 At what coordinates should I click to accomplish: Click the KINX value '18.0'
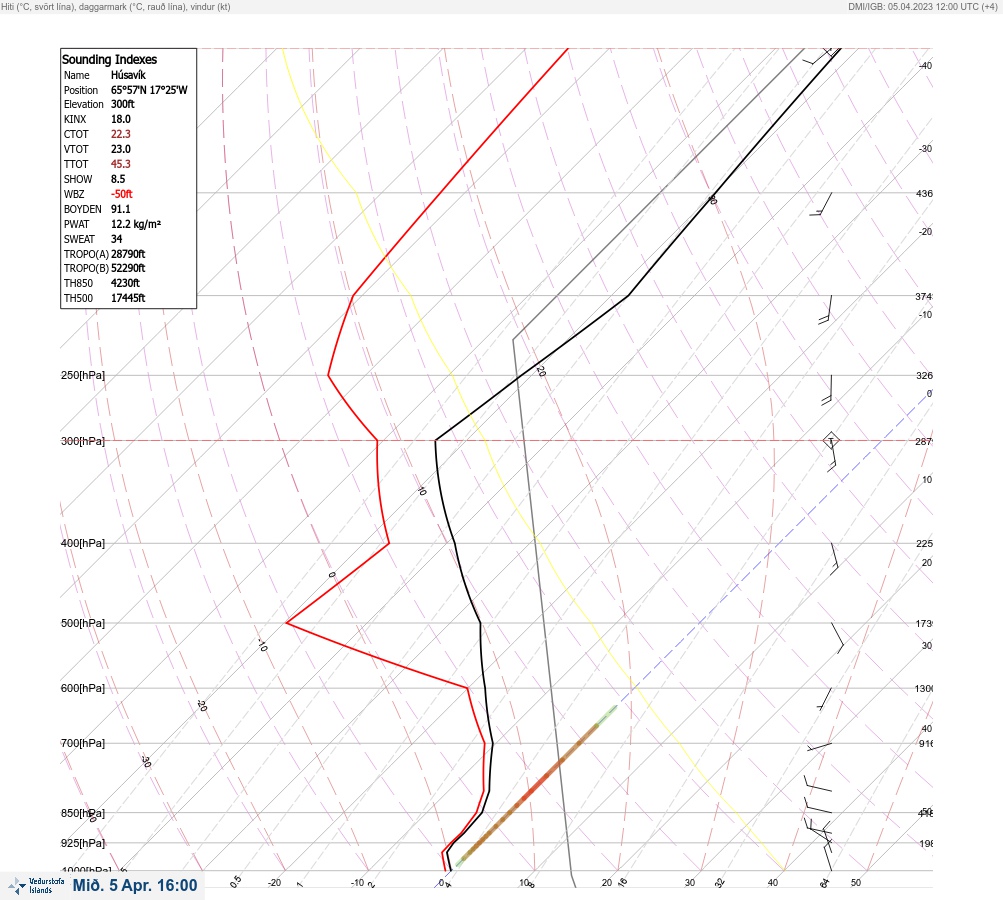click(x=120, y=119)
